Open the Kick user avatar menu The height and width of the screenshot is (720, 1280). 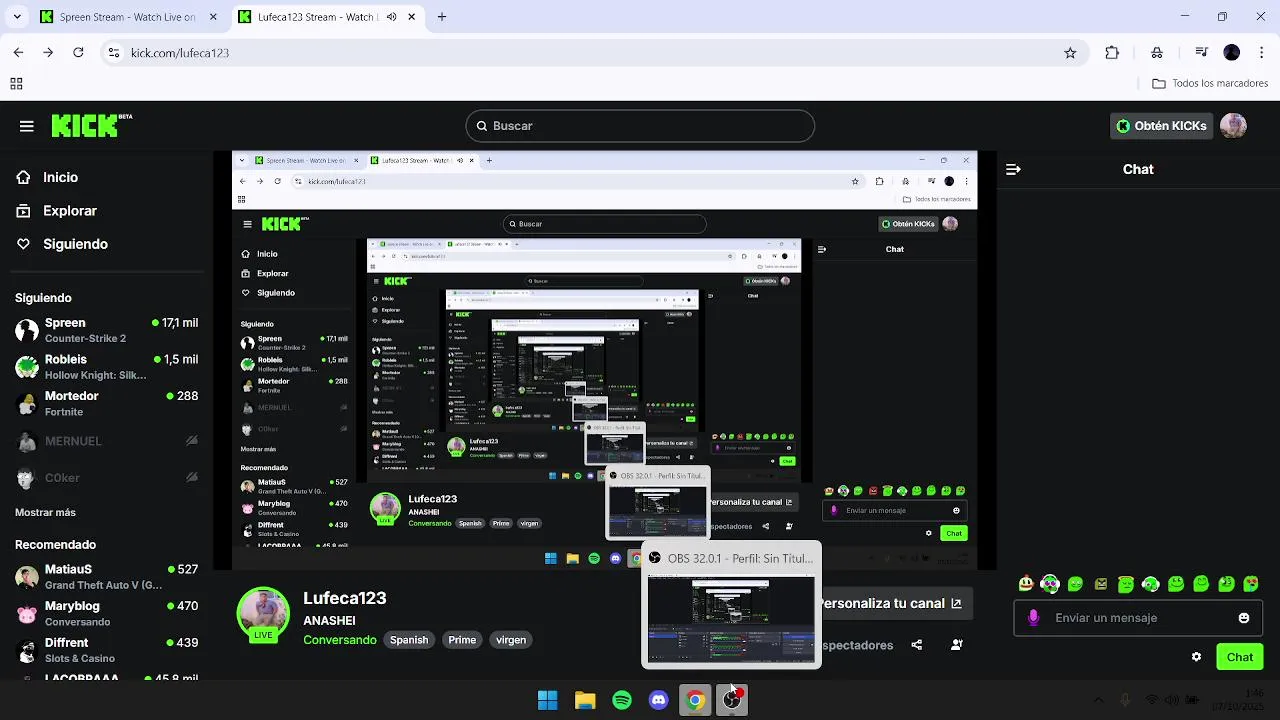pyautogui.click(x=1233, y=126)
